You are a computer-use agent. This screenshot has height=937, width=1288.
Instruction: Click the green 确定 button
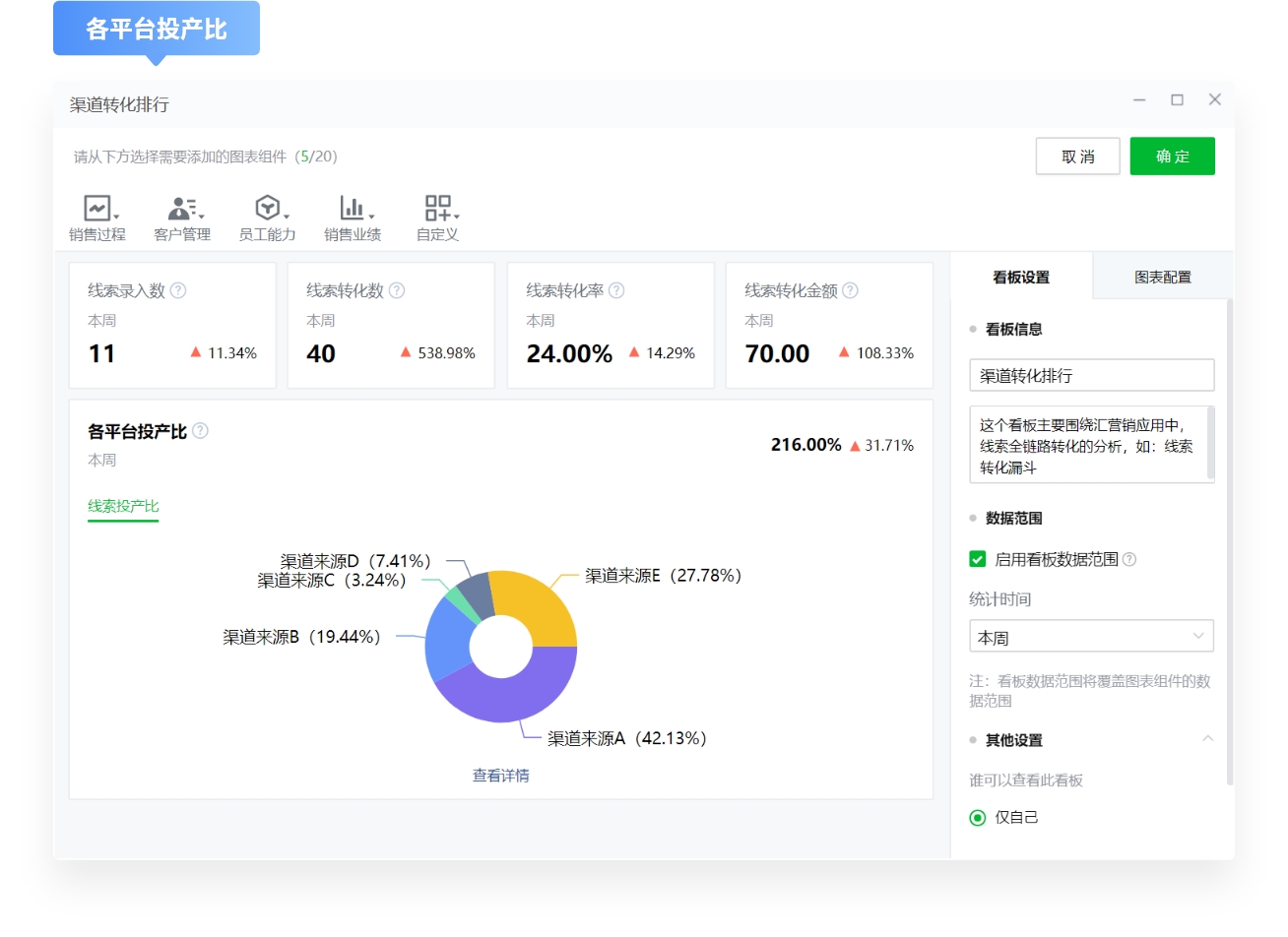click(x=1172, y=156)
